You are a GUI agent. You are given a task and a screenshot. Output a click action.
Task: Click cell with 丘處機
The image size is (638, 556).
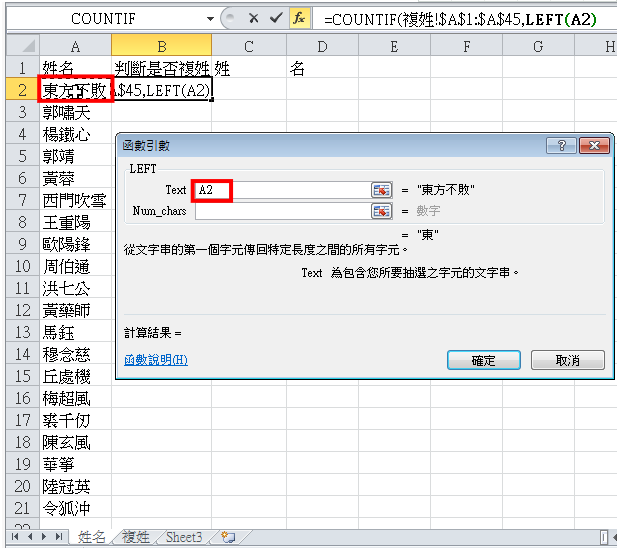[x=75, y=376]
